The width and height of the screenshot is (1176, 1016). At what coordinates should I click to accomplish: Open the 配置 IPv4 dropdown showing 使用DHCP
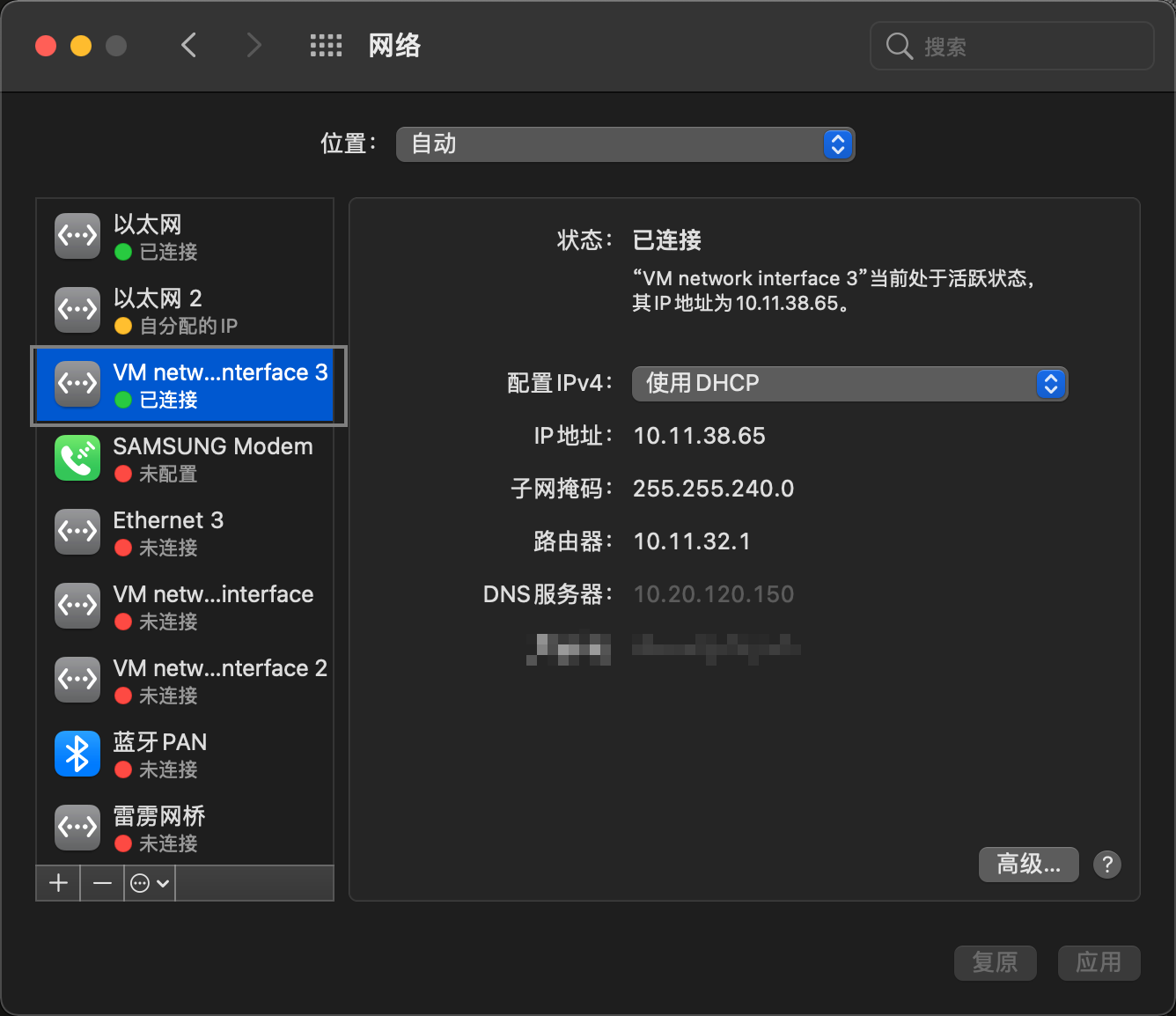[x=848, y=383]
